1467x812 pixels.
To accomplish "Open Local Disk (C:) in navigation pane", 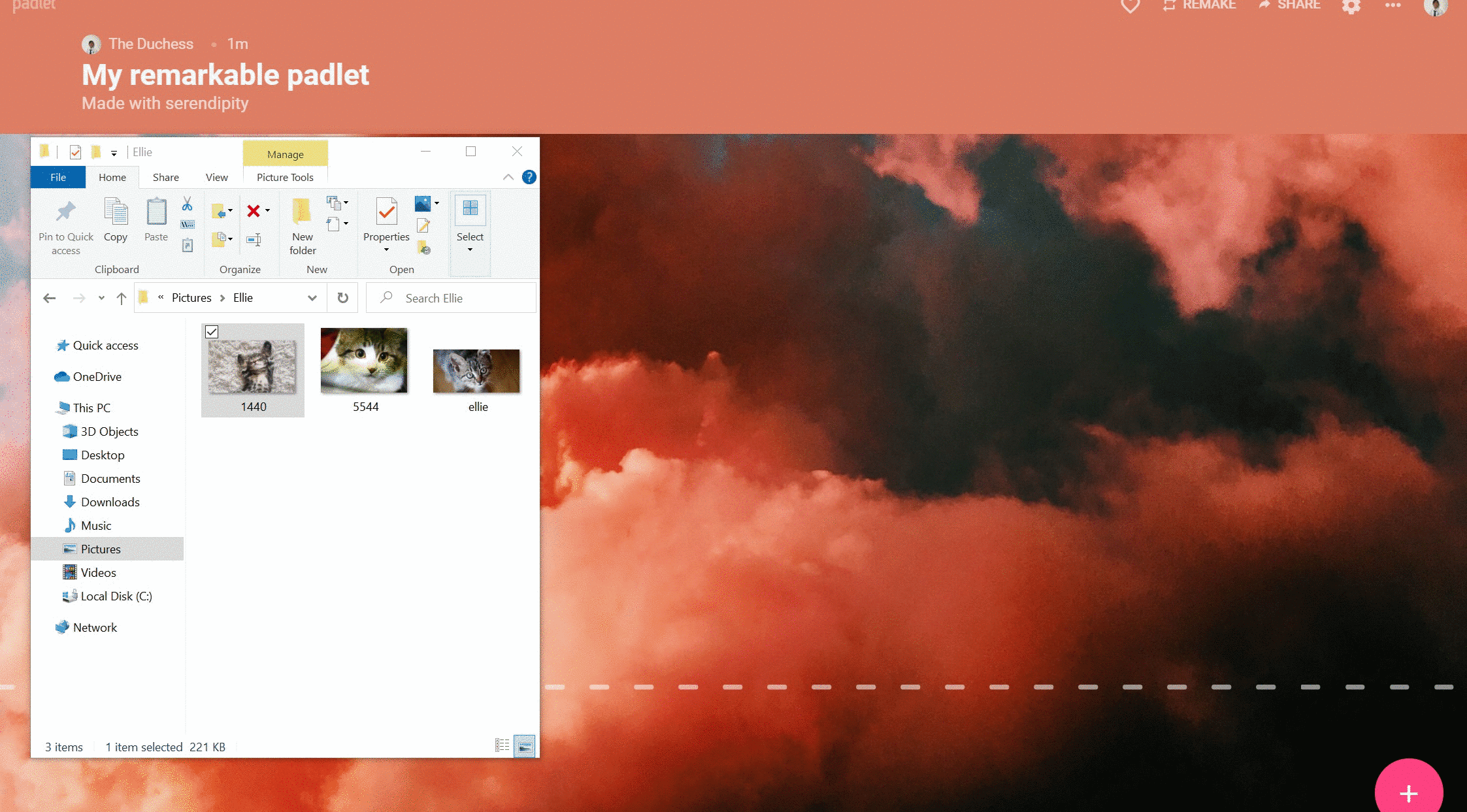I will click(x=116, y=596).
